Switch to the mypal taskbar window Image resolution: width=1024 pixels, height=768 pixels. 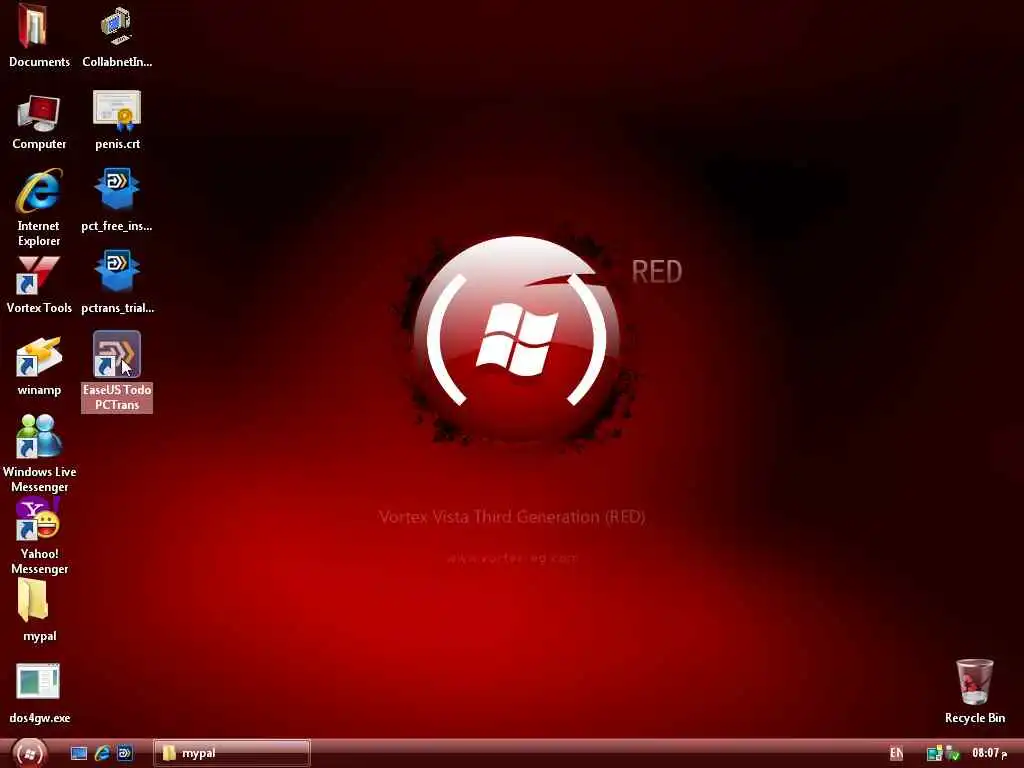tap(232, 753)
